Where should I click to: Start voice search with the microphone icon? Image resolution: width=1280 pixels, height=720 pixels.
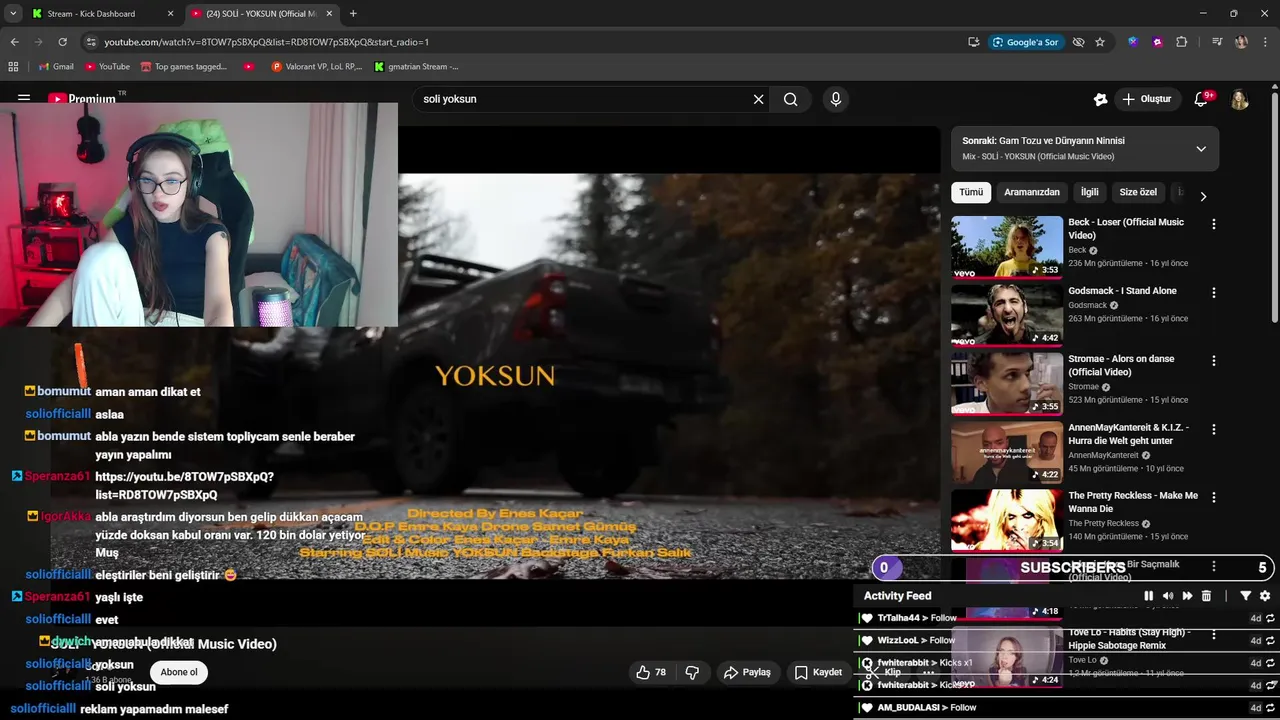coord(836,99)
